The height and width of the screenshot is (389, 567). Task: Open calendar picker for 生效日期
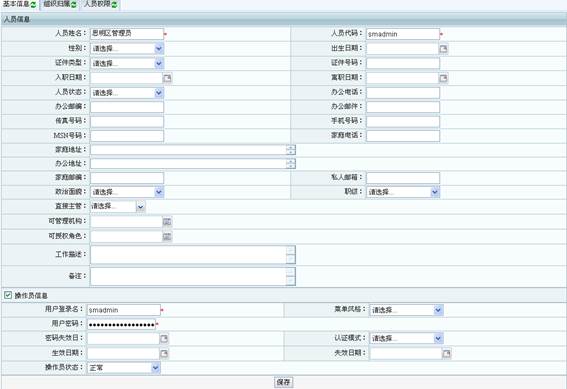pos(164,353)
